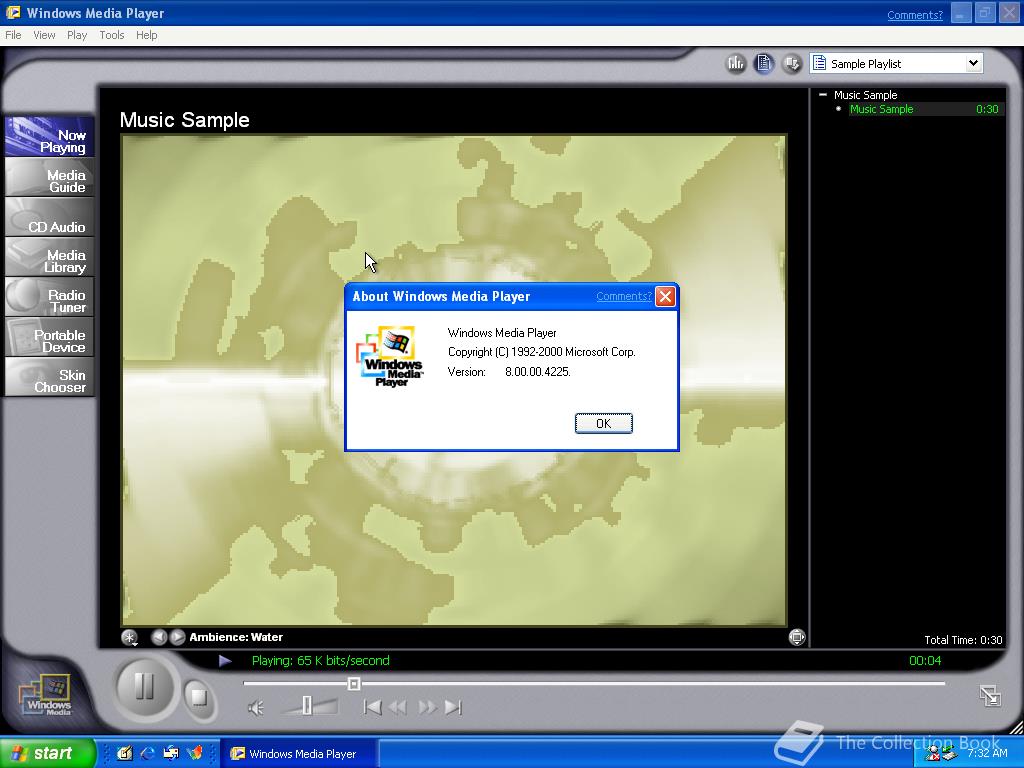Screen dimensions: 1024x768
Task: Click the play status arrow icon
Action: coord(225,661)
